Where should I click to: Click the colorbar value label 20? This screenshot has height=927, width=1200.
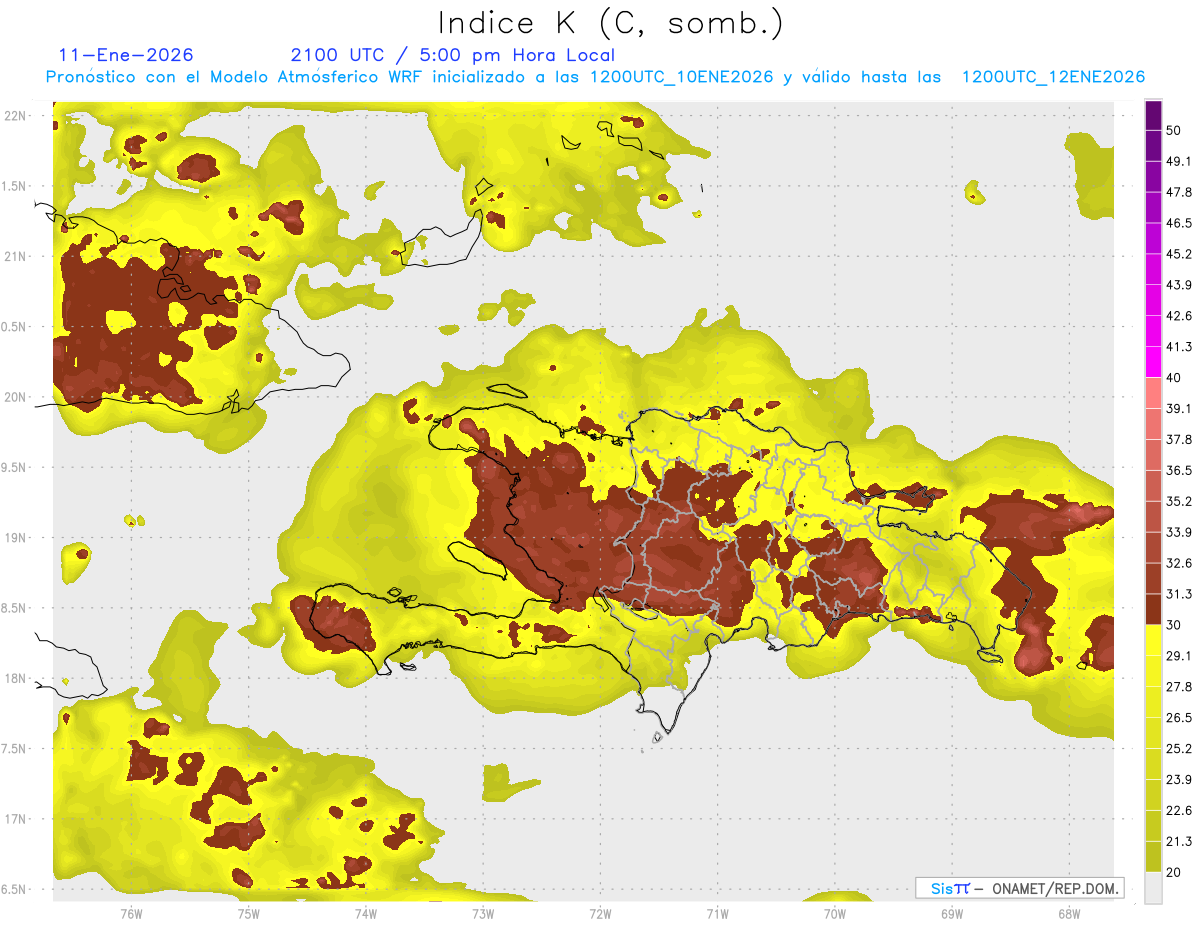(x=1174, y=871)
